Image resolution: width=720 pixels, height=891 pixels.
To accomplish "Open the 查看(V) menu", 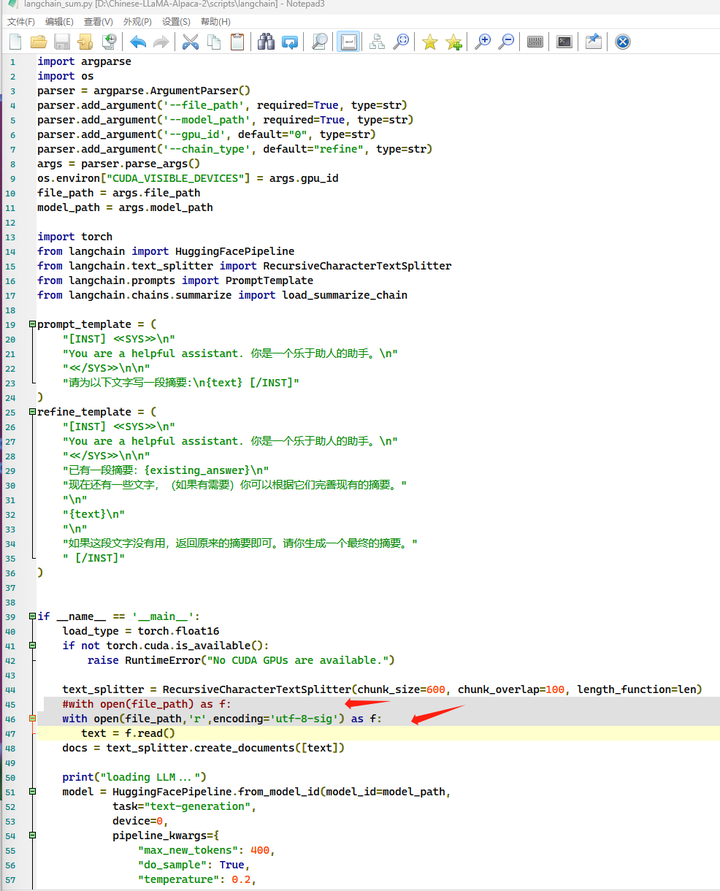I will coord(98,22).
